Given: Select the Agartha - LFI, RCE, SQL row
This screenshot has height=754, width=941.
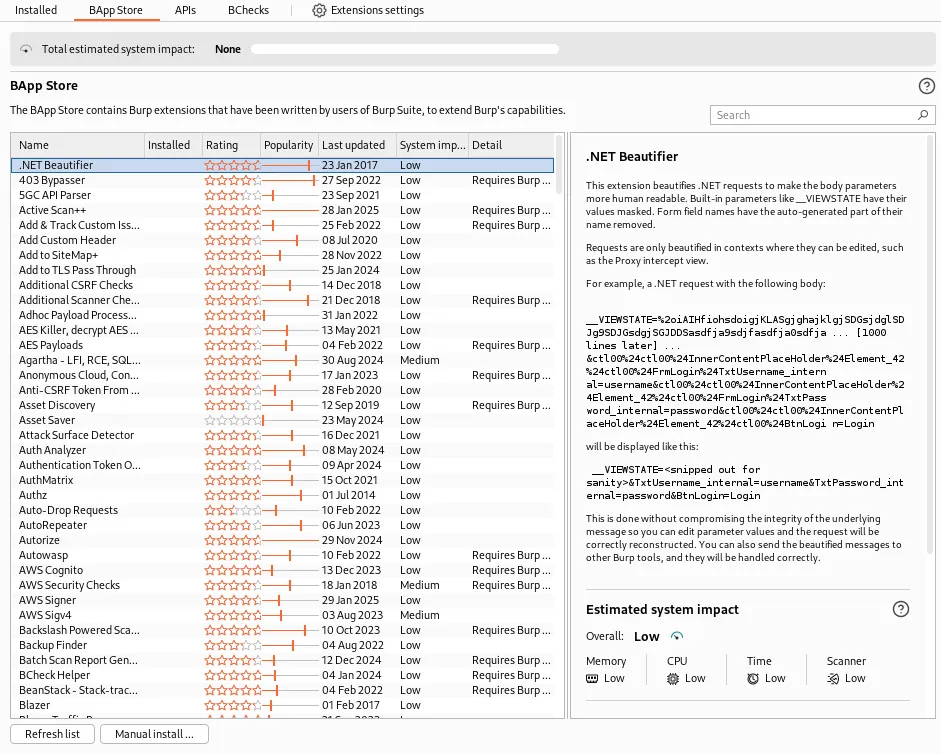Looking at the screenshot, I should pos(282,360).
